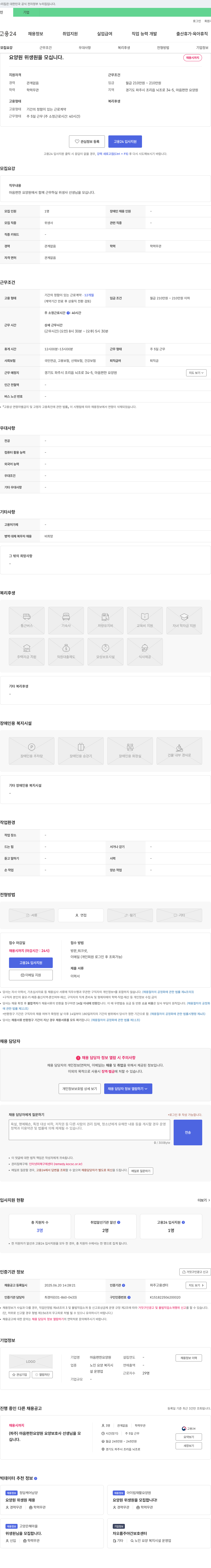
Task: Open the 실업급여 menu
Action: 105,34
